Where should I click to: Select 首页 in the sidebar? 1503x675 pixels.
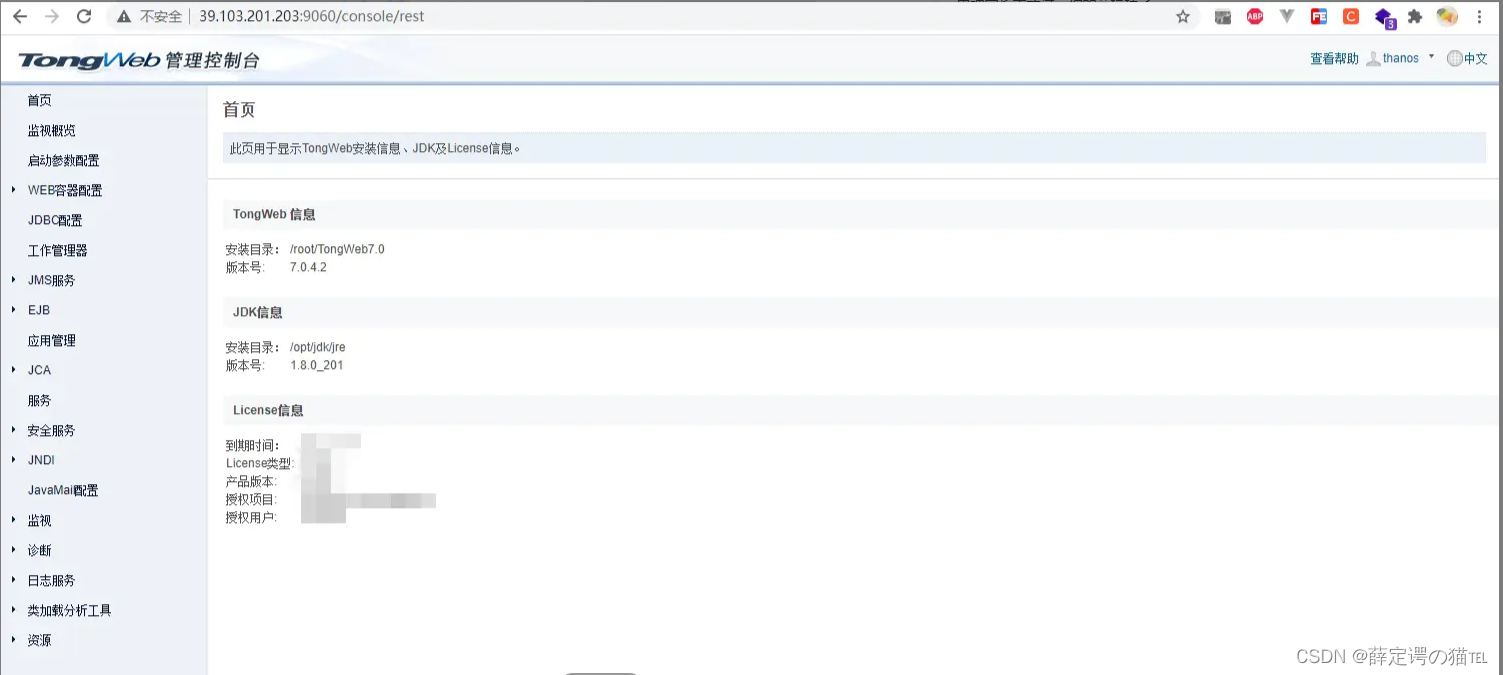click(x=40, y=100)
